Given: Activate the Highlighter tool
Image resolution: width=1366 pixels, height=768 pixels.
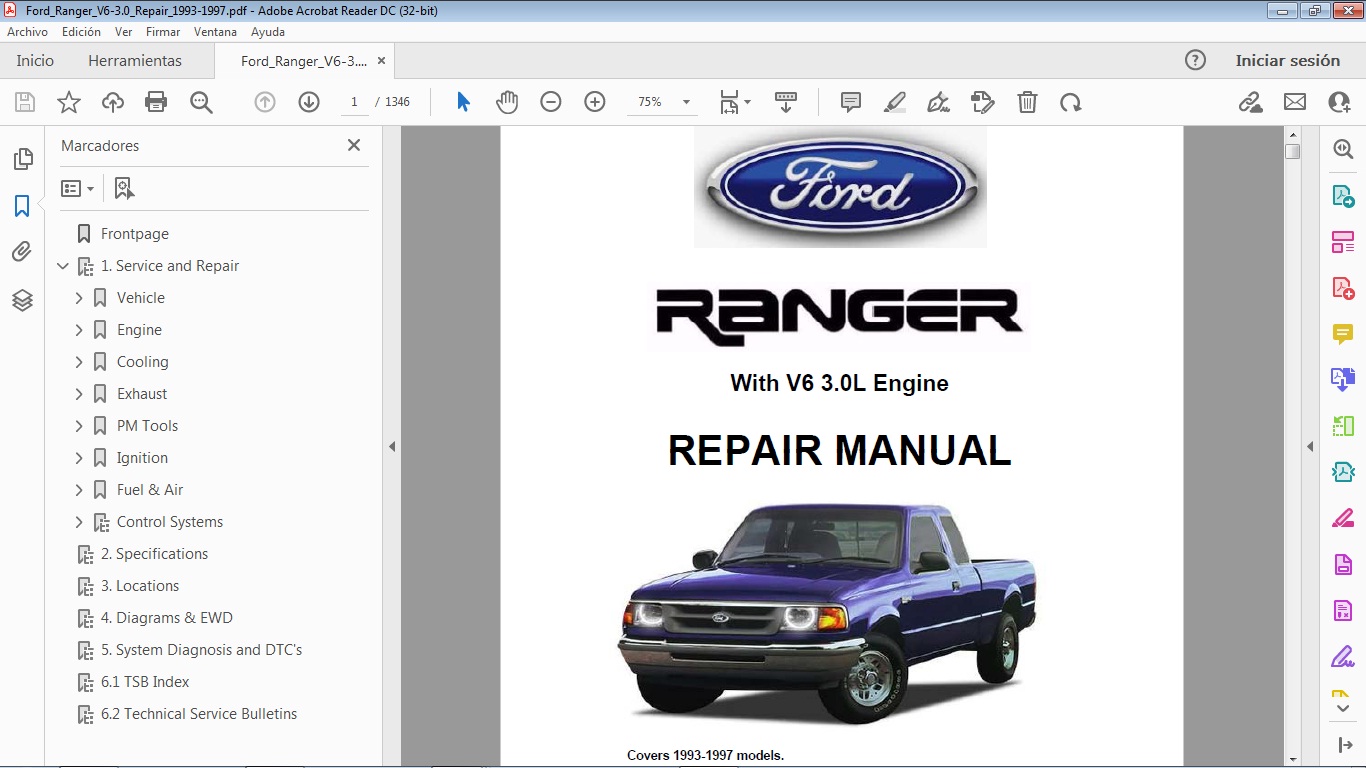Looking at the screenshot, I should pyautogui.click(x=895, y=101).
